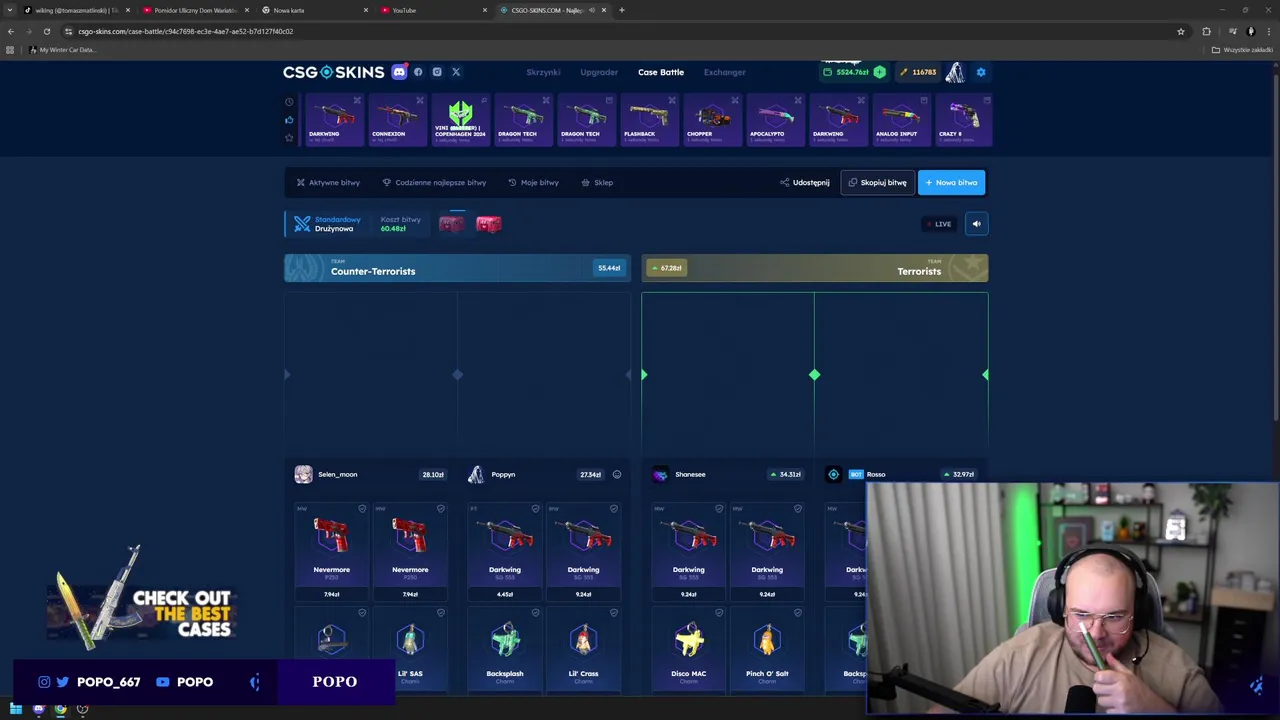Open the browser extensions puzzle icon

coord(1206,31)
